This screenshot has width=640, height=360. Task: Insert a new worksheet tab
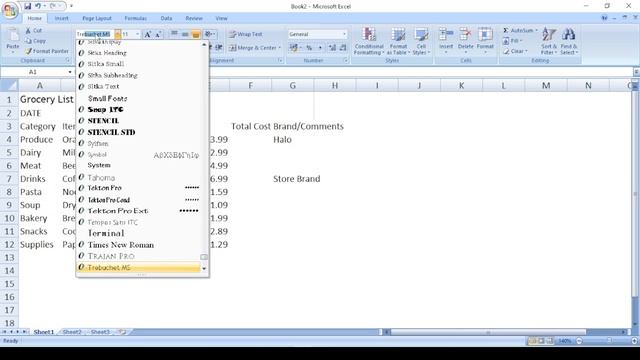click(122, 332)
